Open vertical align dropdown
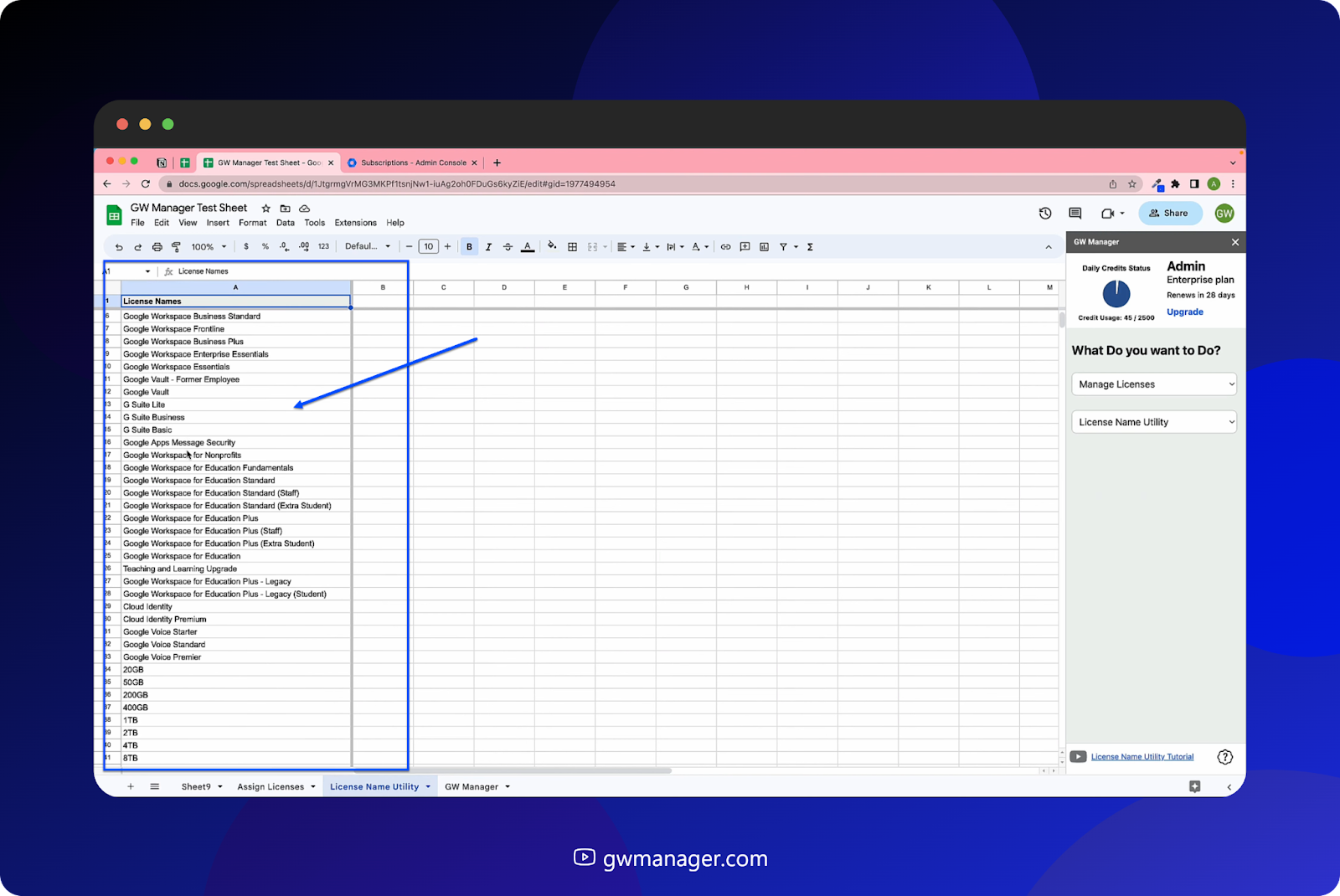The height and width of the screenshot is (896, 1340). pos(651,247)
